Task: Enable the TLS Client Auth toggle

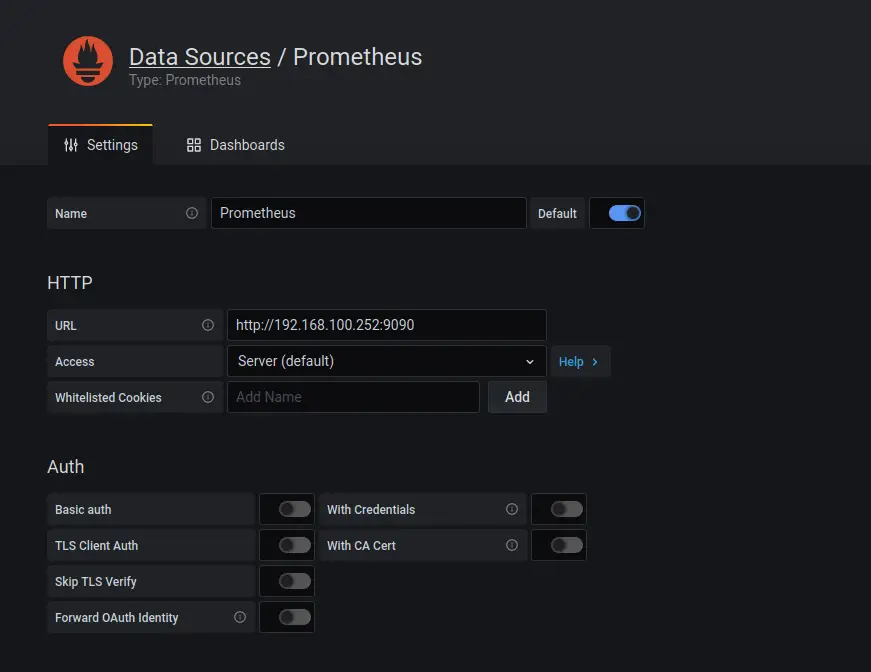Action: point(294,545)
